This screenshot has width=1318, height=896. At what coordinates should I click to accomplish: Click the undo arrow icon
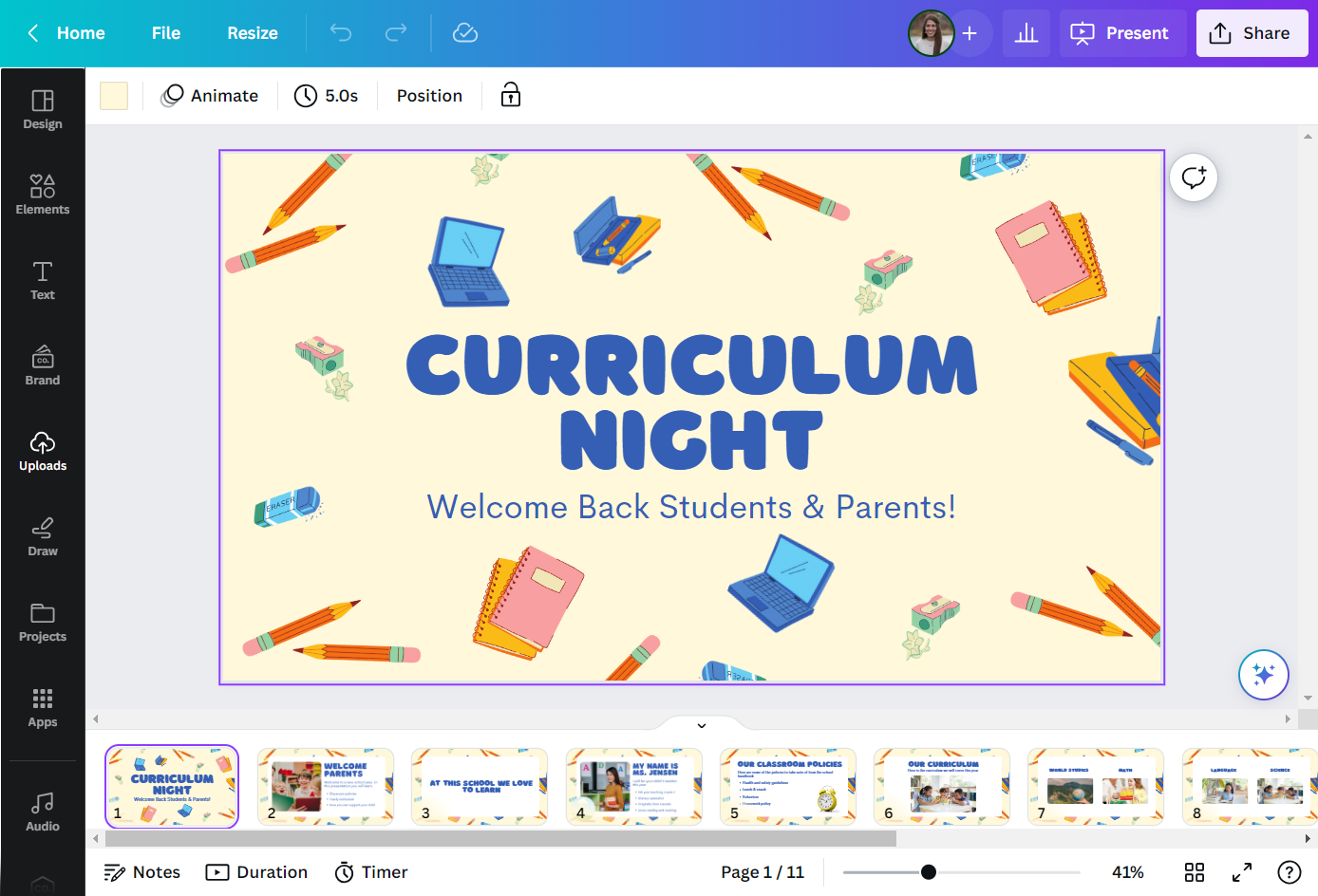tap(341, 33)
